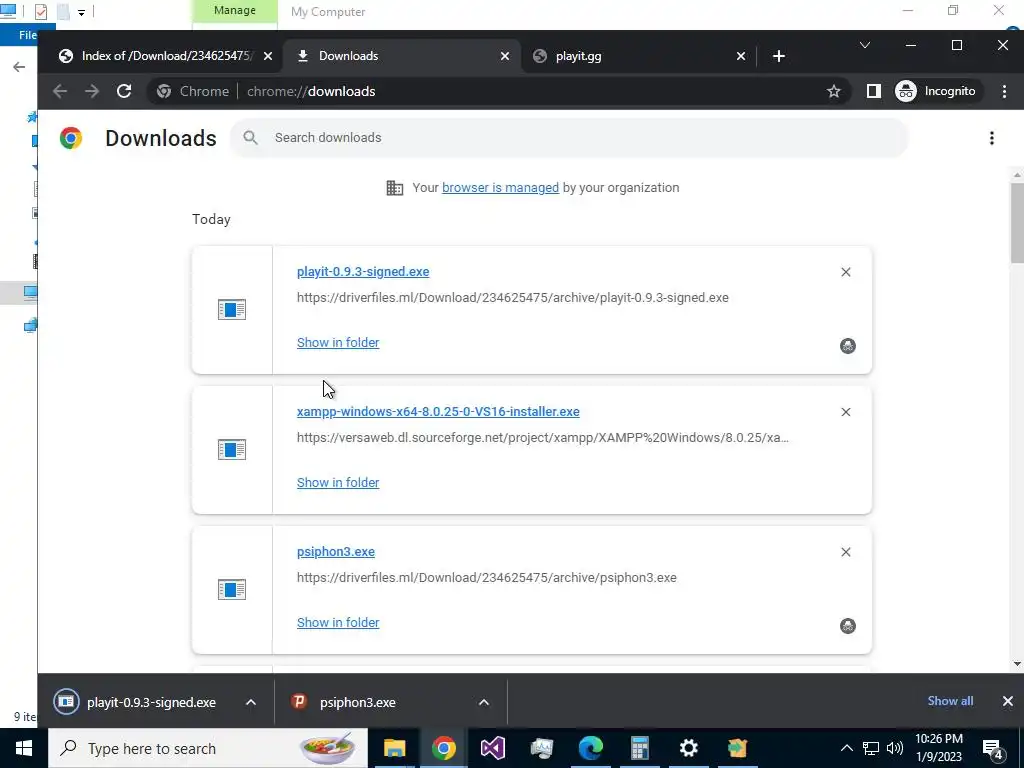Open Microsoft Edge from taskbar
The width and height of the screenshot is (1024, 768).
pos(590,748)
